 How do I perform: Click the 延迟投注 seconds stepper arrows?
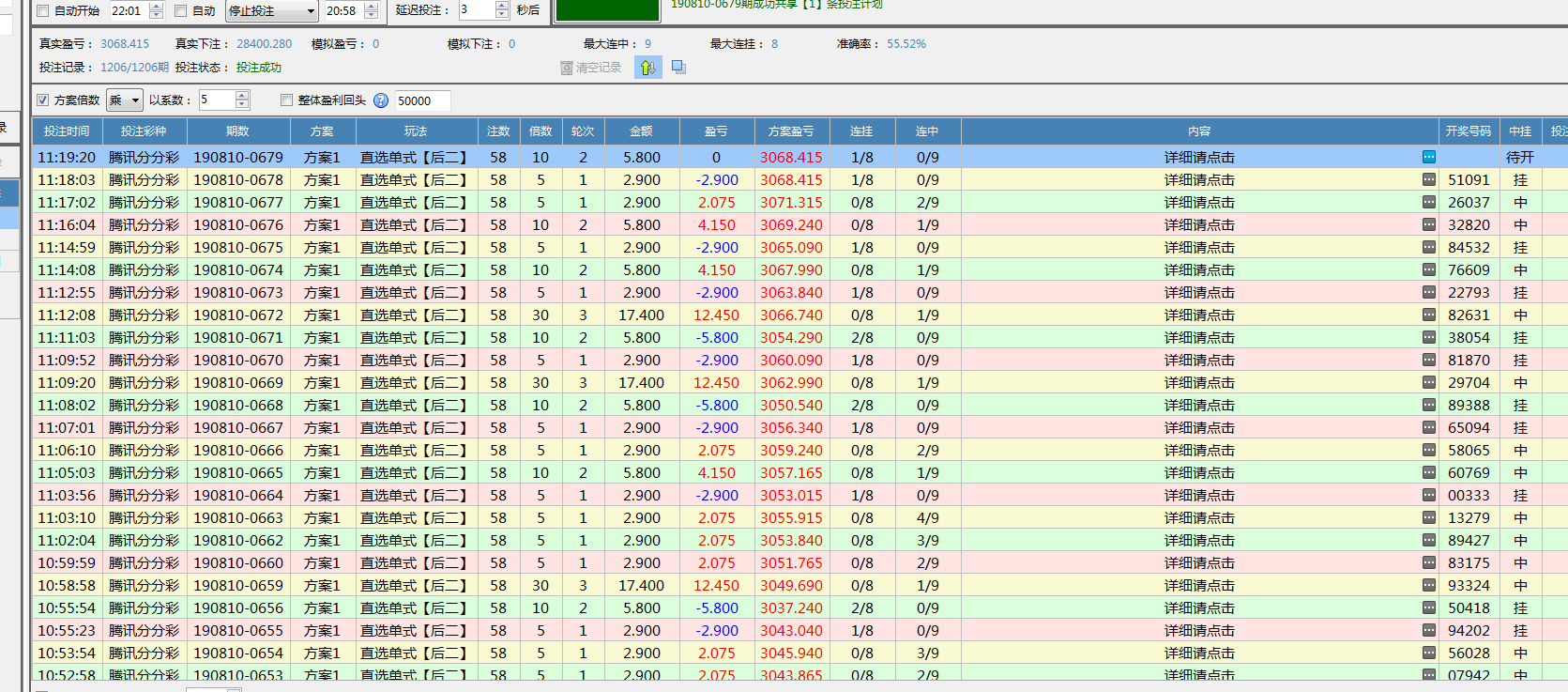[501, 10]
